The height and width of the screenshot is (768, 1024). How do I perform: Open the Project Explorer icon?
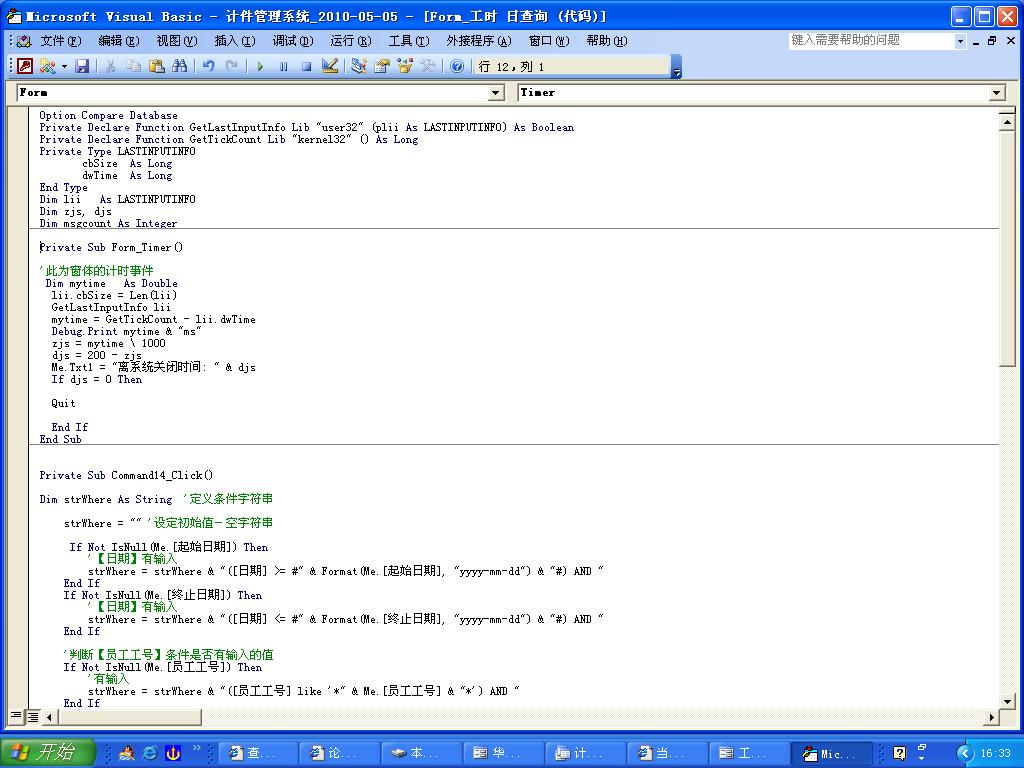[x=359, y=66]
